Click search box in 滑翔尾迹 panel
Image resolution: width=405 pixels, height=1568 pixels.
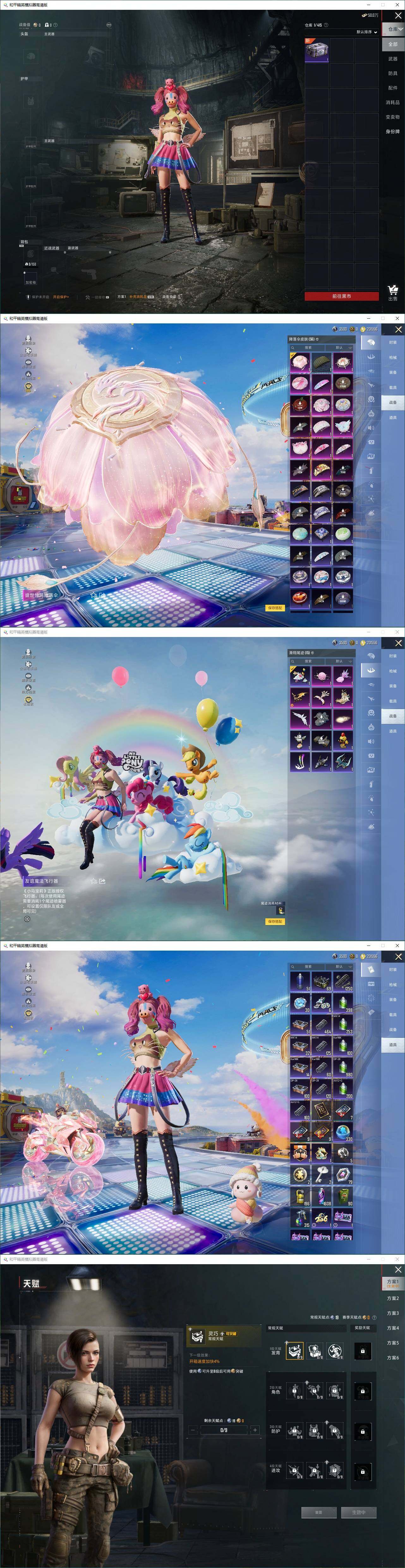pos(308,661)
